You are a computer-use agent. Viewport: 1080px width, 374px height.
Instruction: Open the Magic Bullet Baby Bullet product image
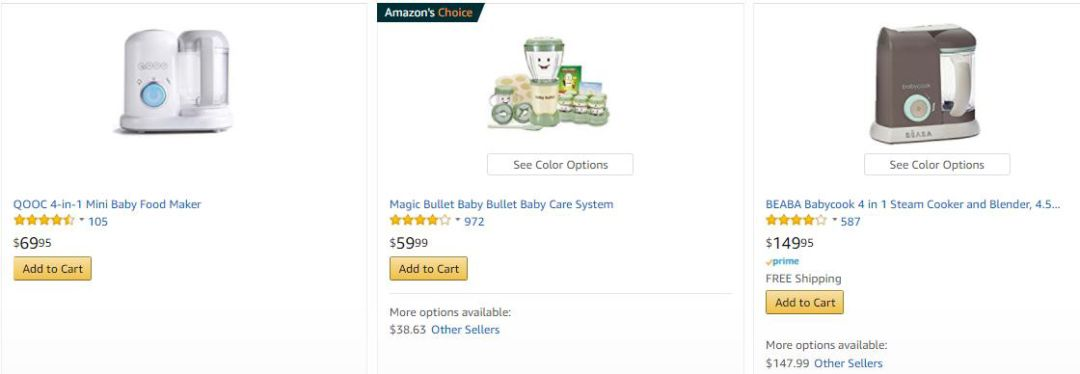pos(549,83)
